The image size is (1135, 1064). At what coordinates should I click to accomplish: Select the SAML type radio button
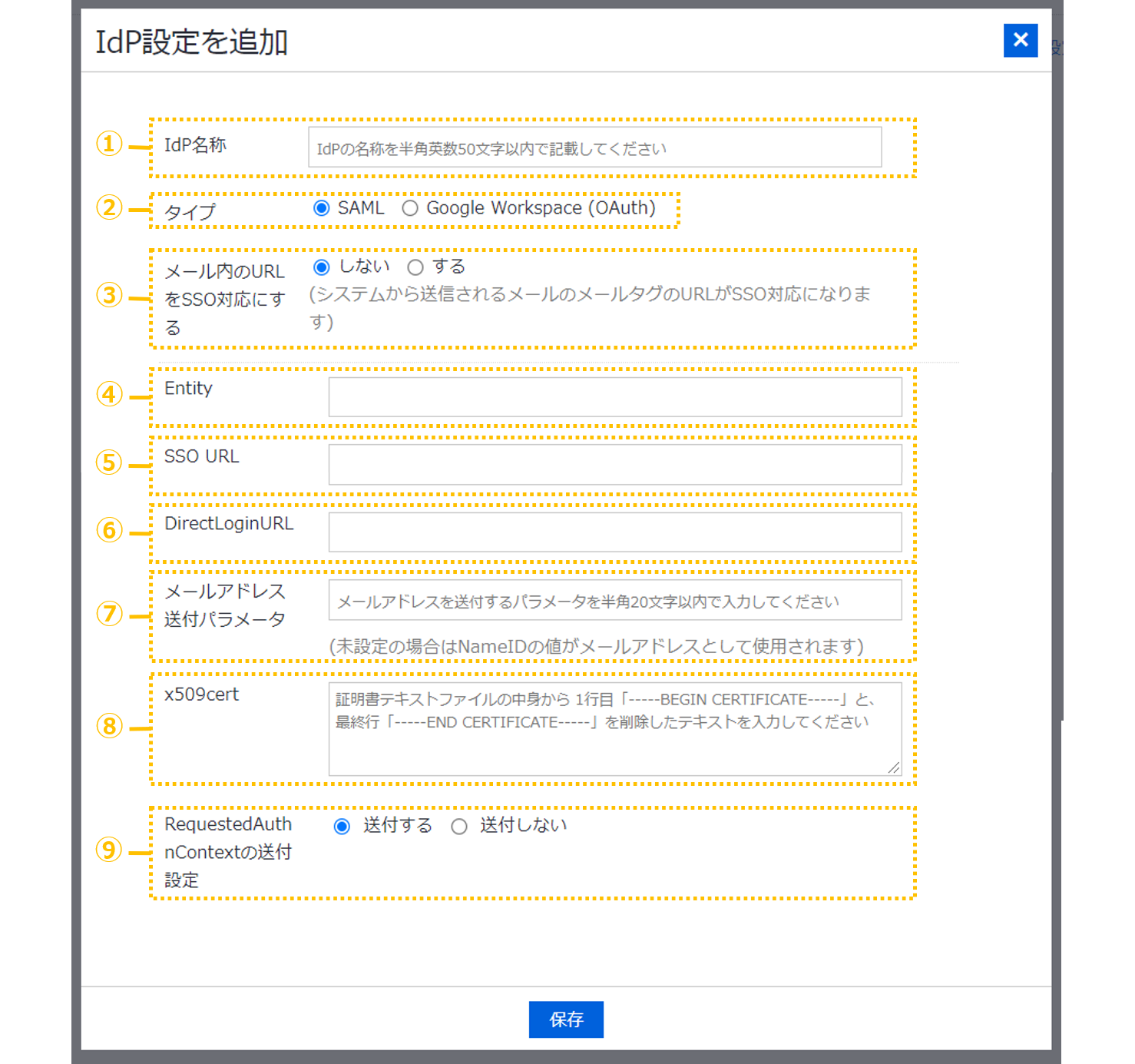(x=322, y=208)
